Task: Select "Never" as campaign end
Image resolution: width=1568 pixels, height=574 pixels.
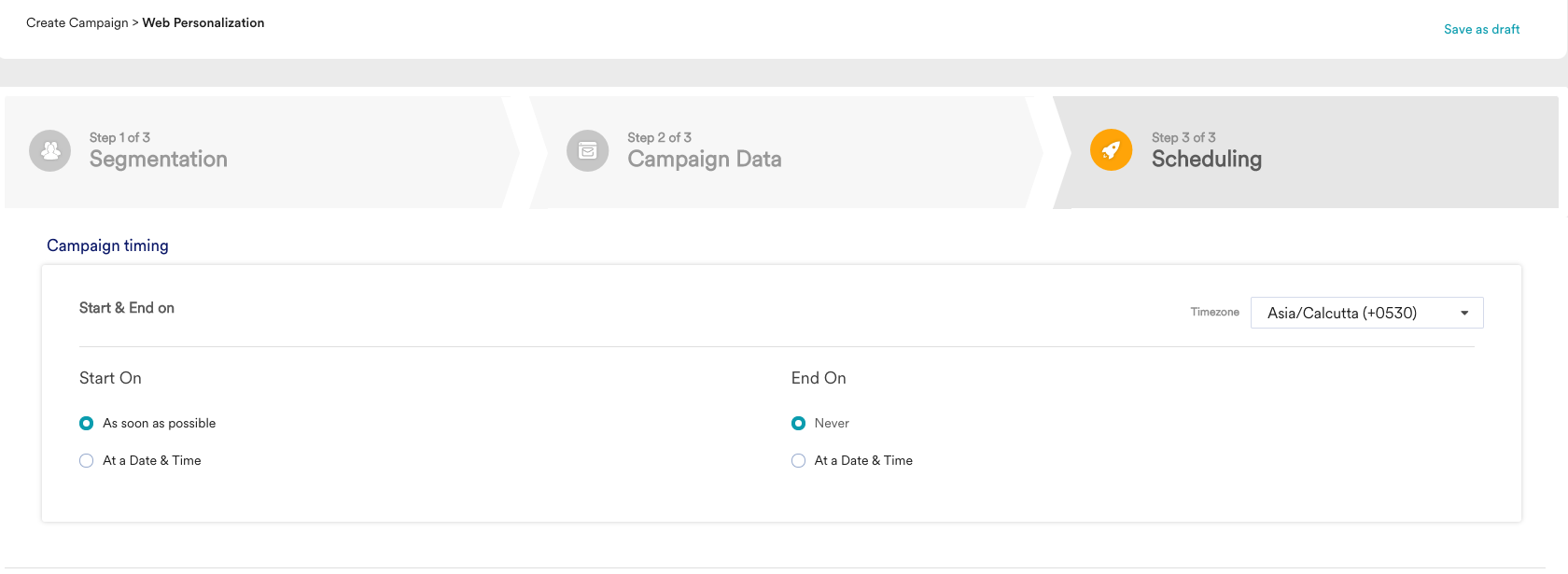Action: [798, 424]
